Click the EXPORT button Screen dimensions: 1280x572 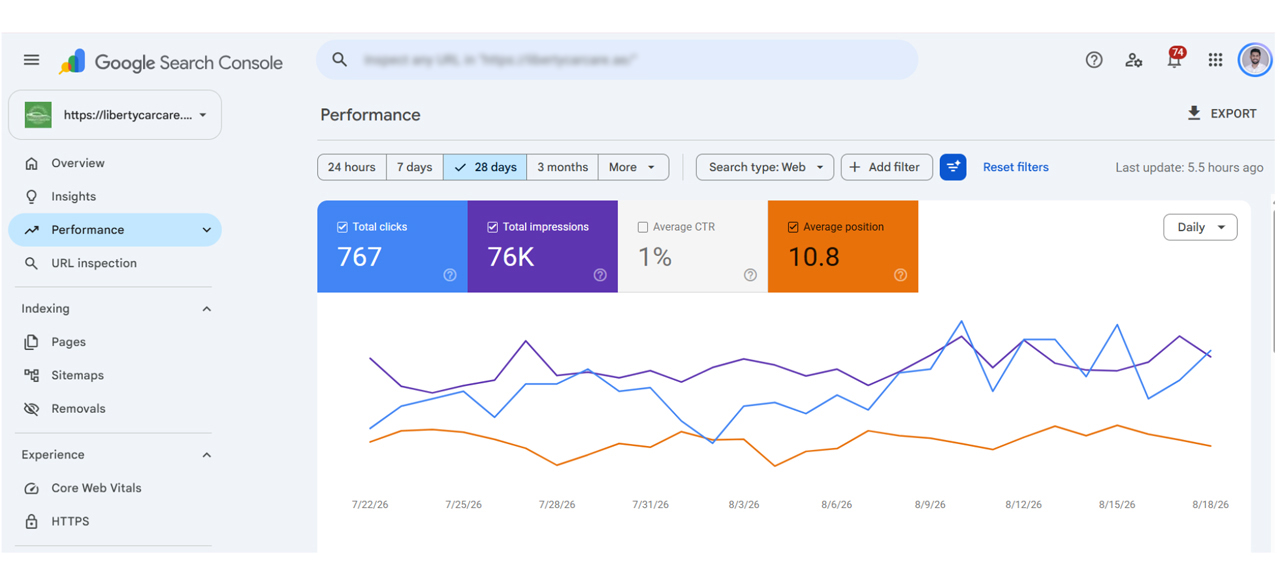(1221, 113)
